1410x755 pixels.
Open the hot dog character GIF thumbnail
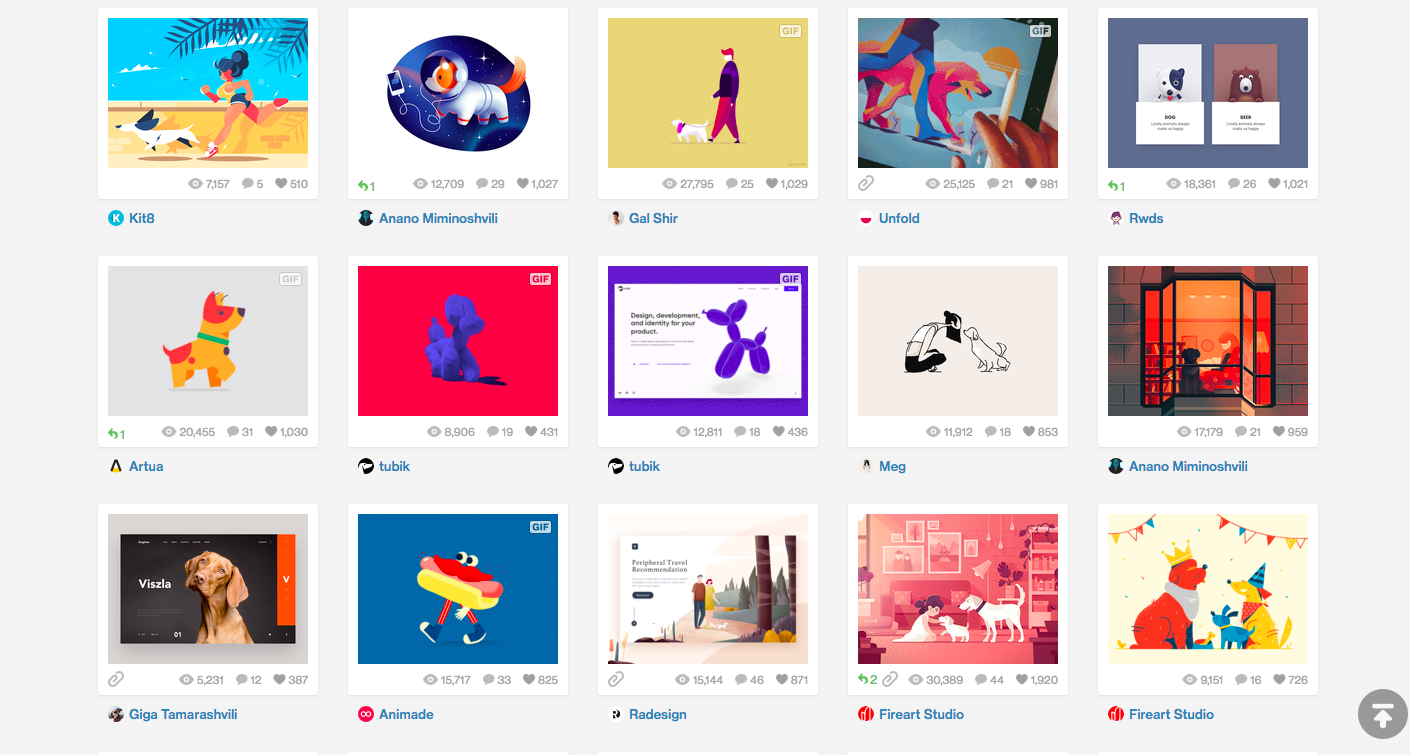(458, 589)
